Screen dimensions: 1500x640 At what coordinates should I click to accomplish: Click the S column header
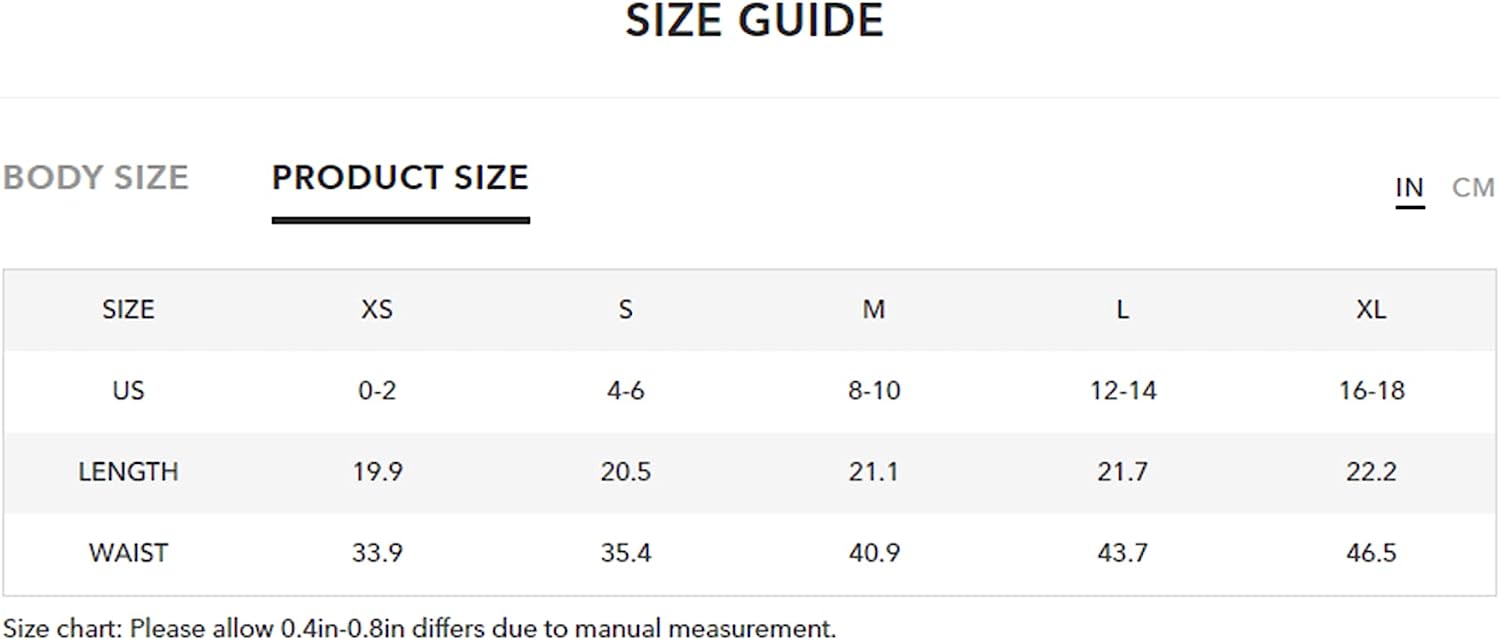click(625, 310)
